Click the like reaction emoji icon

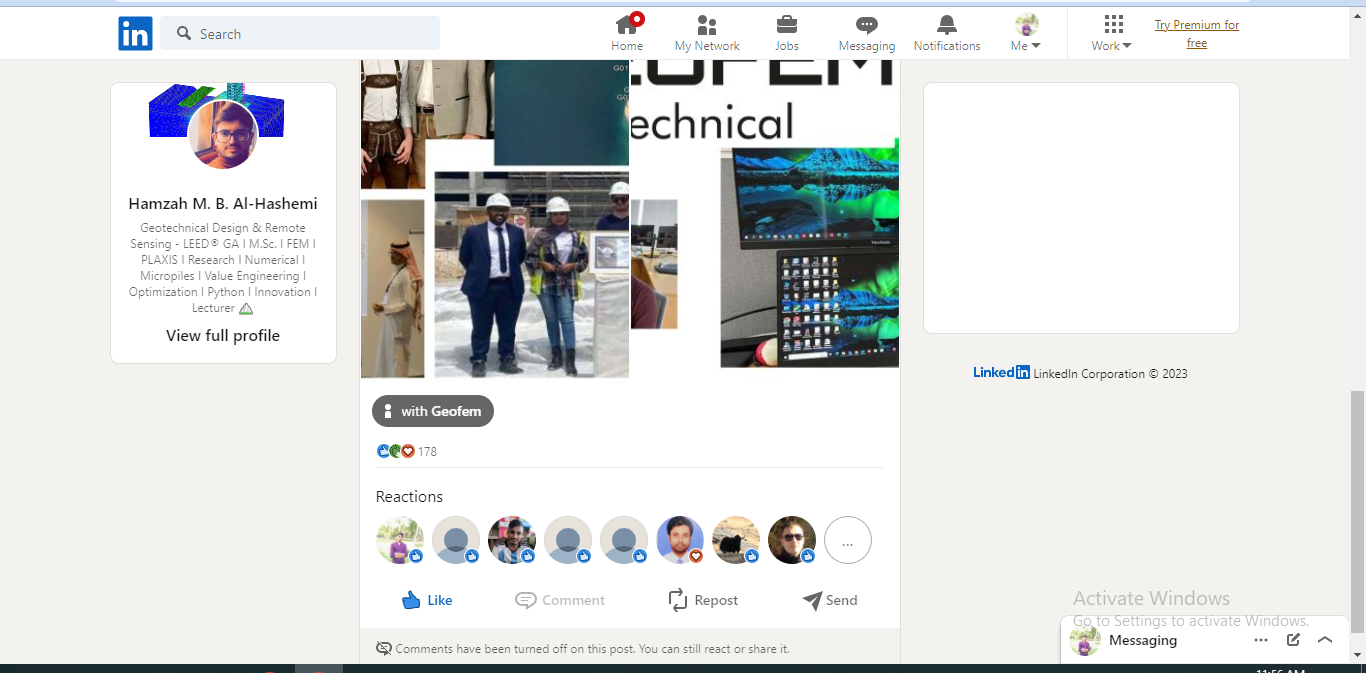pos(383,451)
